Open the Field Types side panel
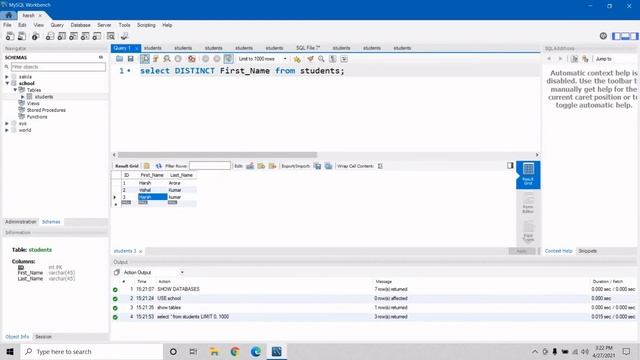Screen dimensions: 640x360 (528, 231)
